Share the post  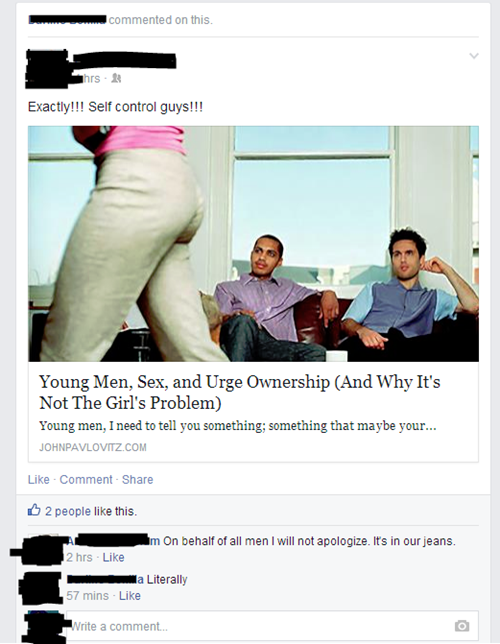(x=138, y=479)
